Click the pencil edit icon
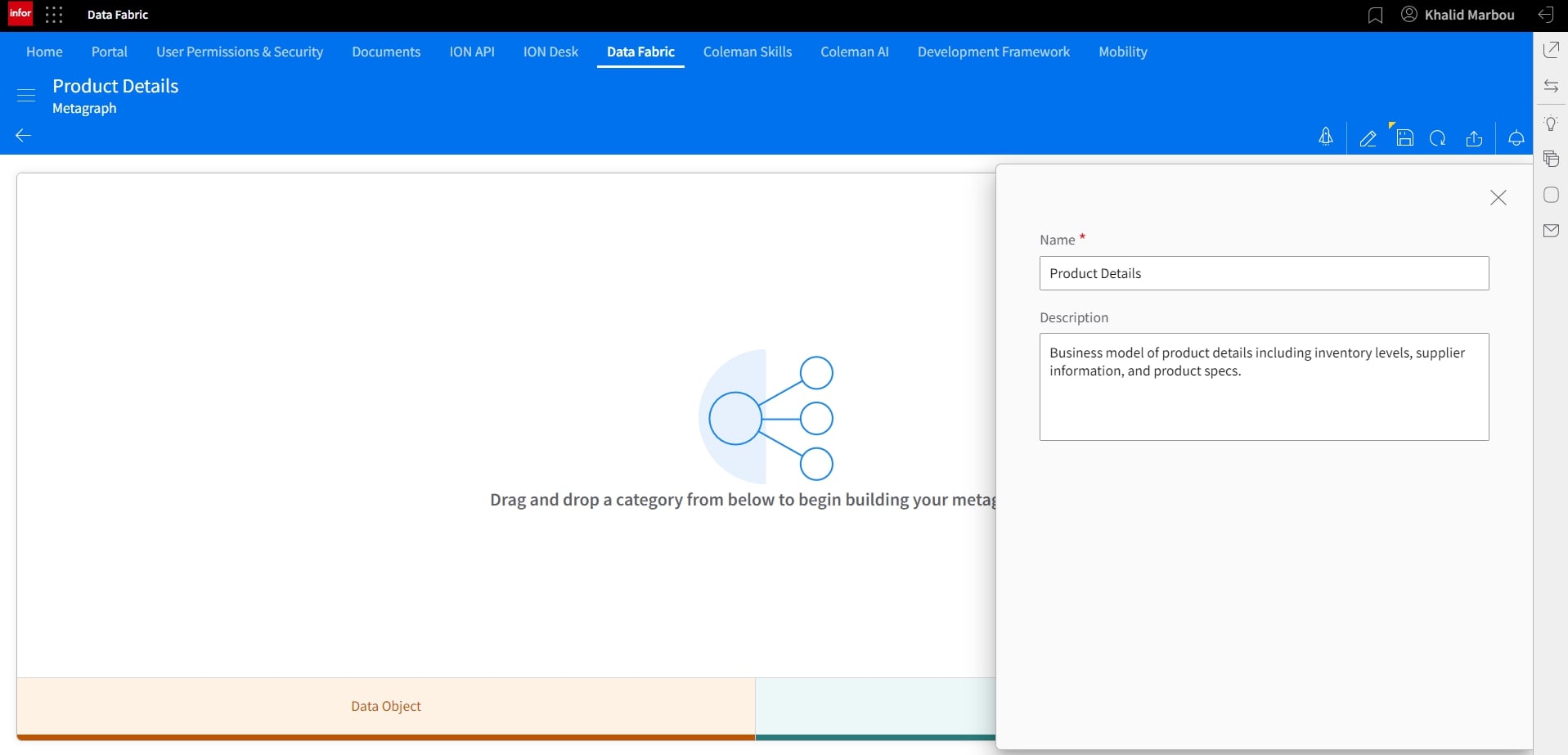Viewport: 1568px width, 755px height. 1368,138
